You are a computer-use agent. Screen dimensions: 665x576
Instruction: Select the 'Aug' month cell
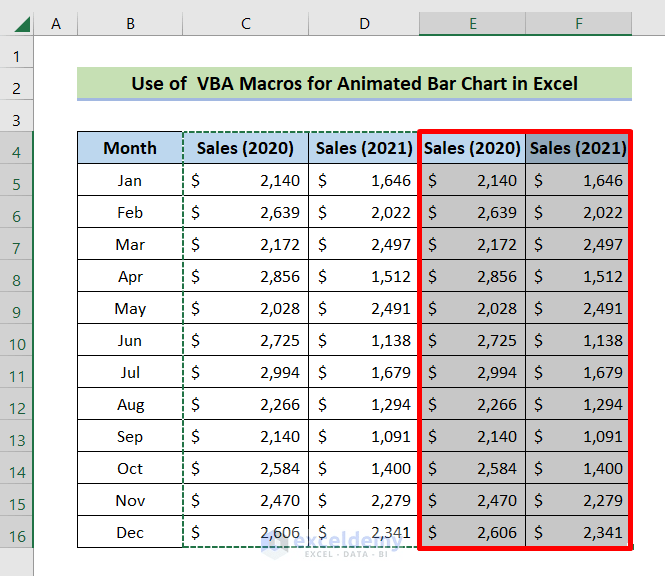pyautogui.click(x=130, y=404)
